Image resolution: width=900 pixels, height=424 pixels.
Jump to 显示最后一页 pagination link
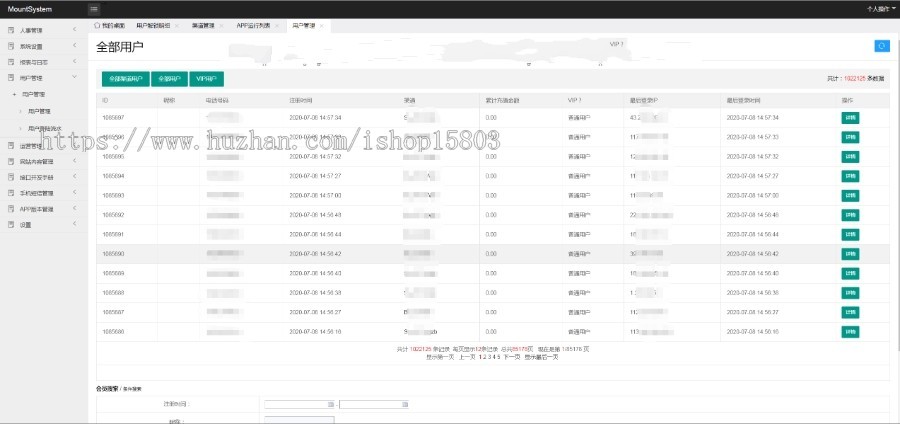coord(541,357)
